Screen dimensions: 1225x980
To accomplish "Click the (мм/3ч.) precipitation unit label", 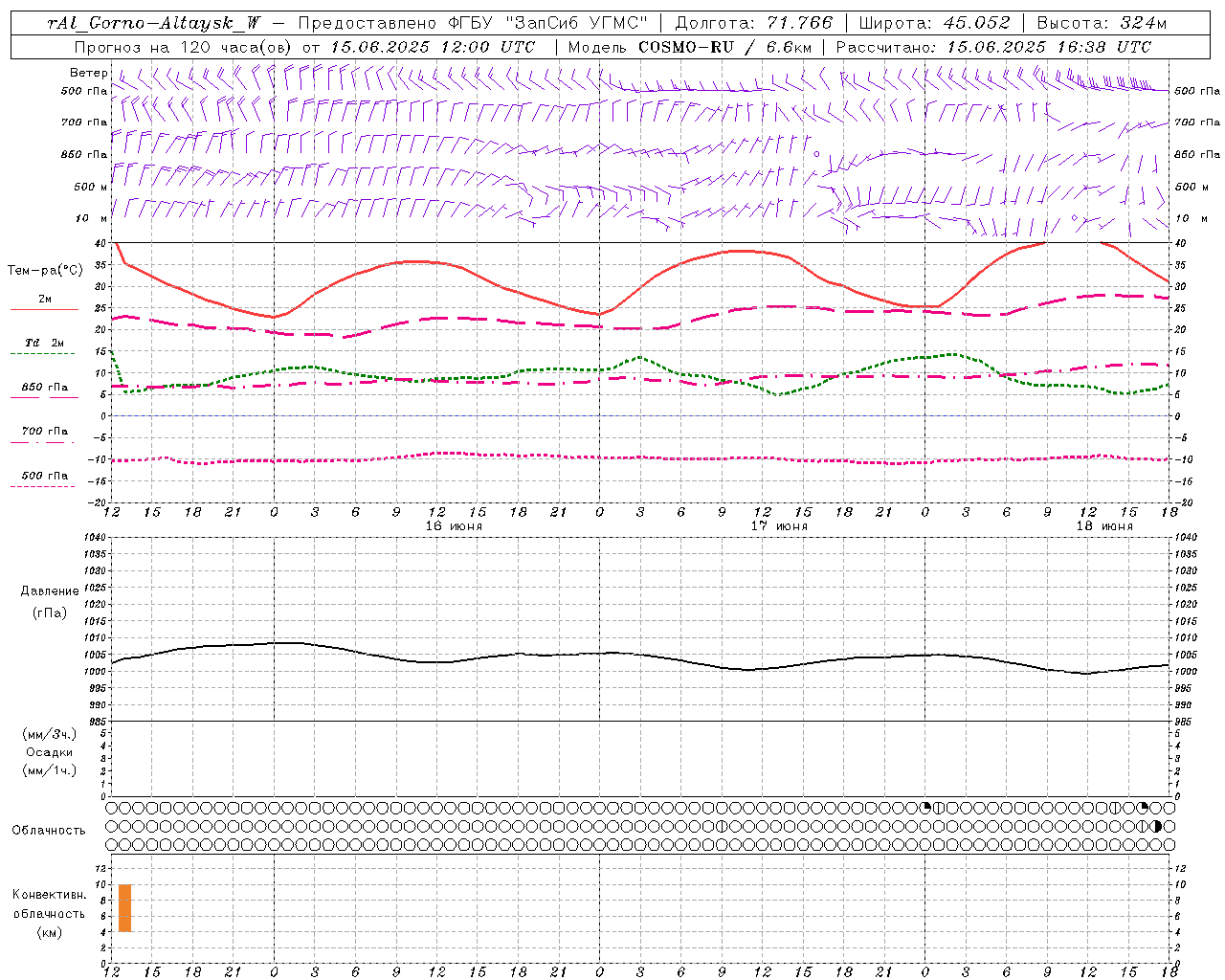I will coord(50,734).
